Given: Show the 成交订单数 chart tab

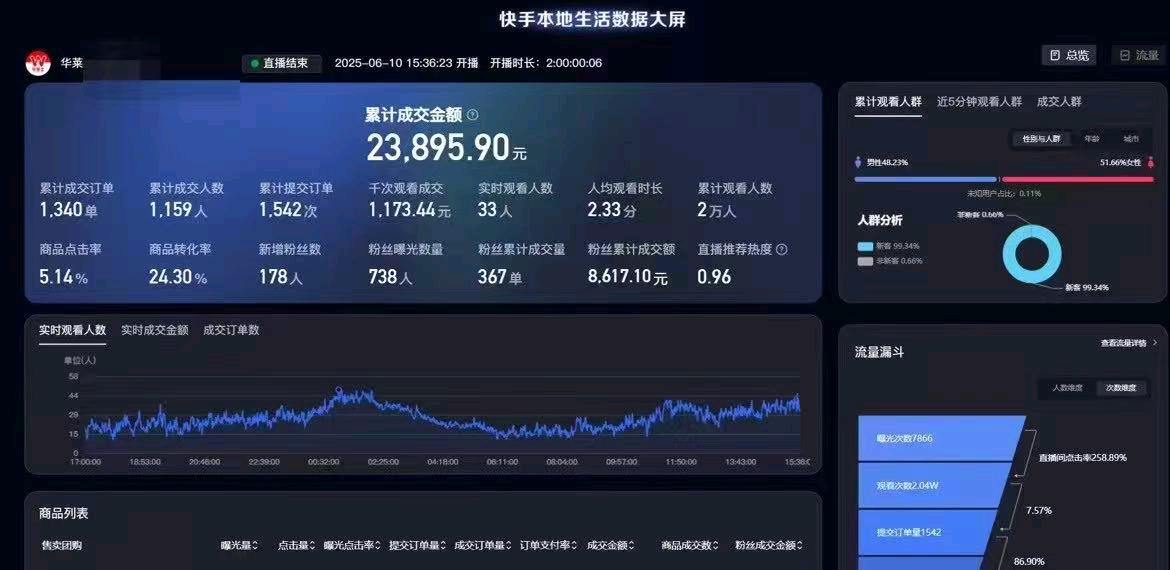Looking at the screenshot, I should pyautogui.click(x=231, y=330).
